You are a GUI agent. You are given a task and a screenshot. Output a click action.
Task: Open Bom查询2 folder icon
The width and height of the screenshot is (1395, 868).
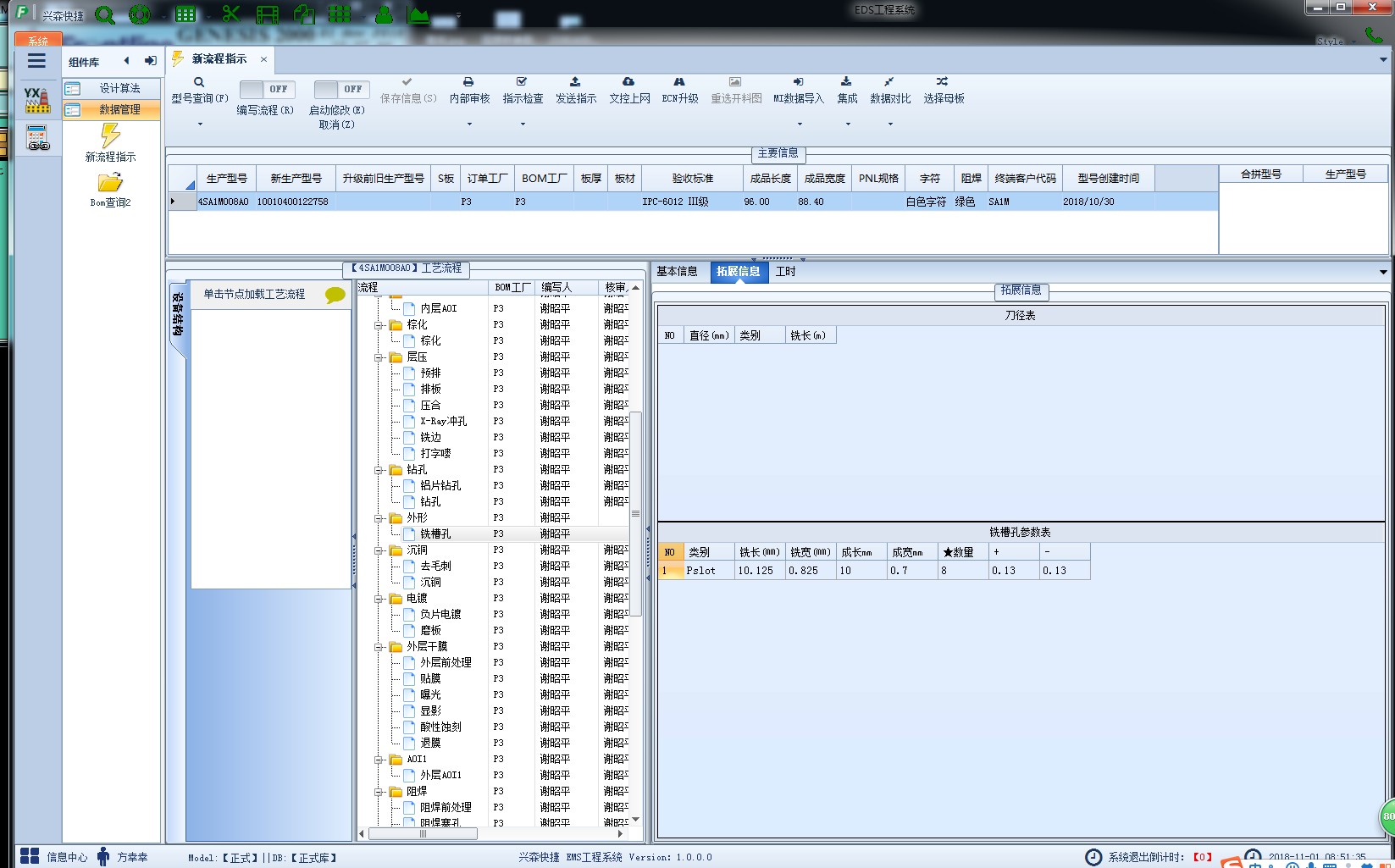(x=110, y=182)
